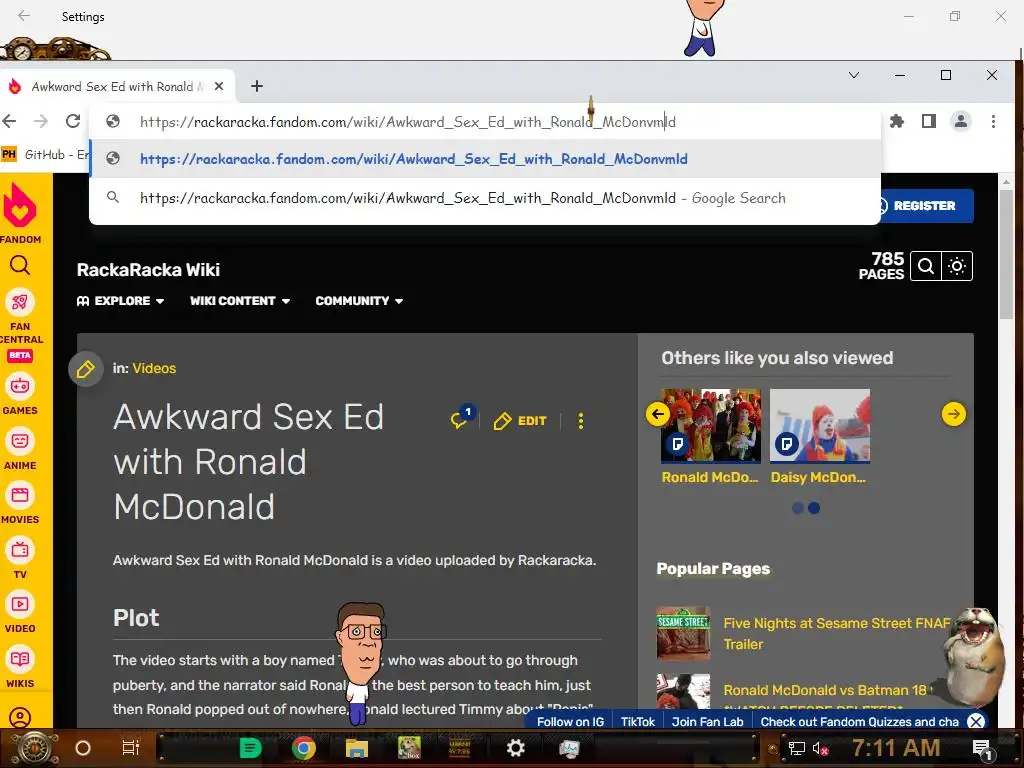Image resolution: width=1024 pixels, height=768 pixels.
Task: Click Join Fan Lab link
Action: click(707, 722)
